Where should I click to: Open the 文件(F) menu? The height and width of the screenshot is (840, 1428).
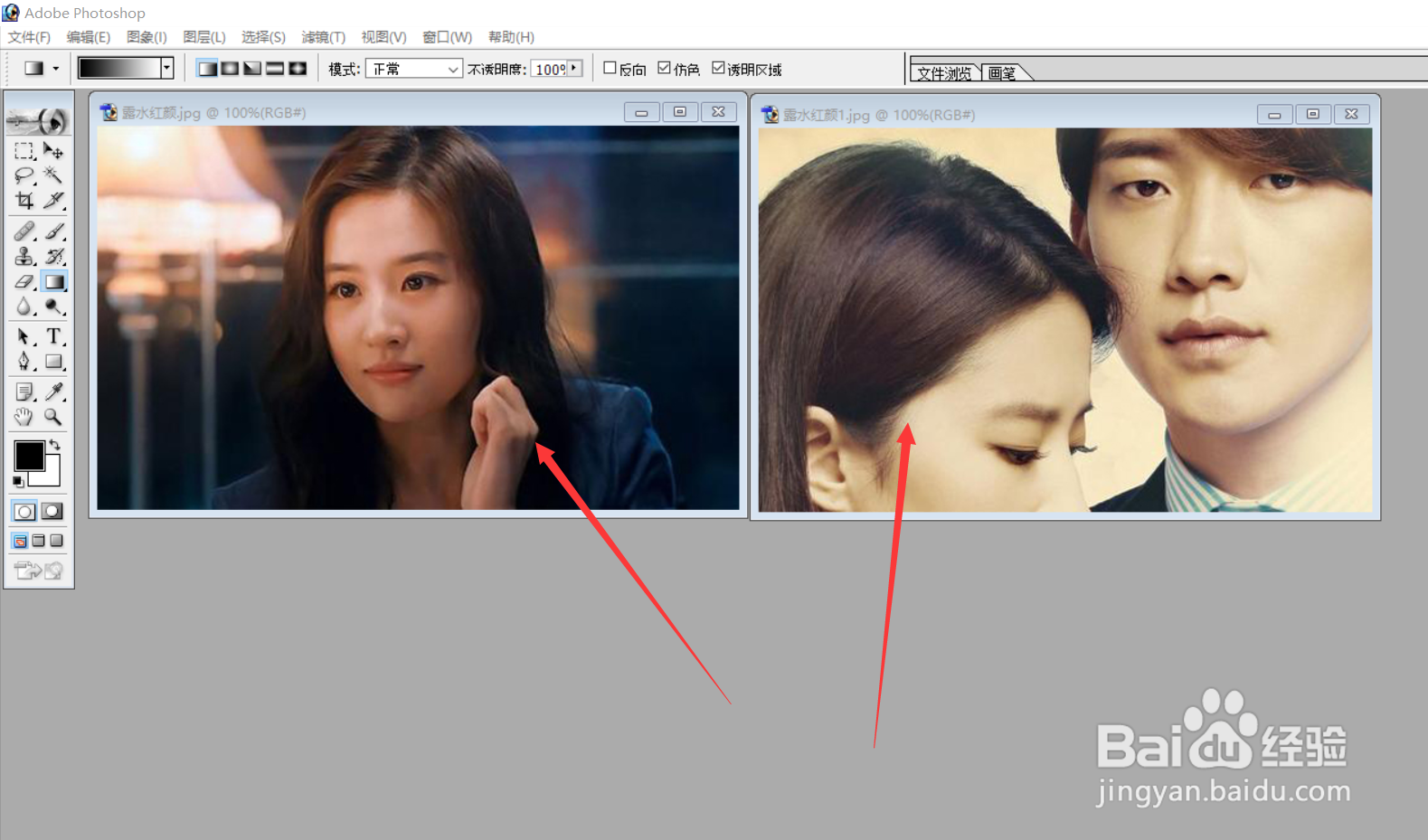pos(29,37)
